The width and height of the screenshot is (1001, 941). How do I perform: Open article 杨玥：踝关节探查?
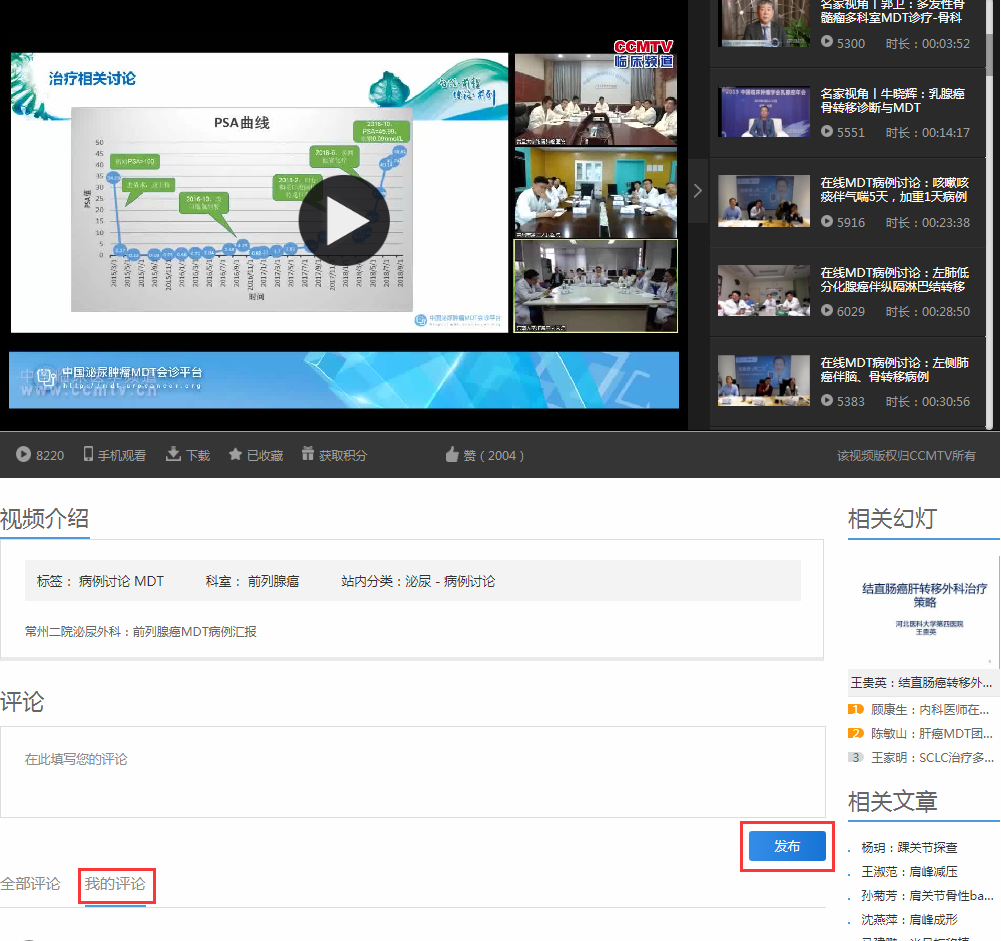click(909, 848)
